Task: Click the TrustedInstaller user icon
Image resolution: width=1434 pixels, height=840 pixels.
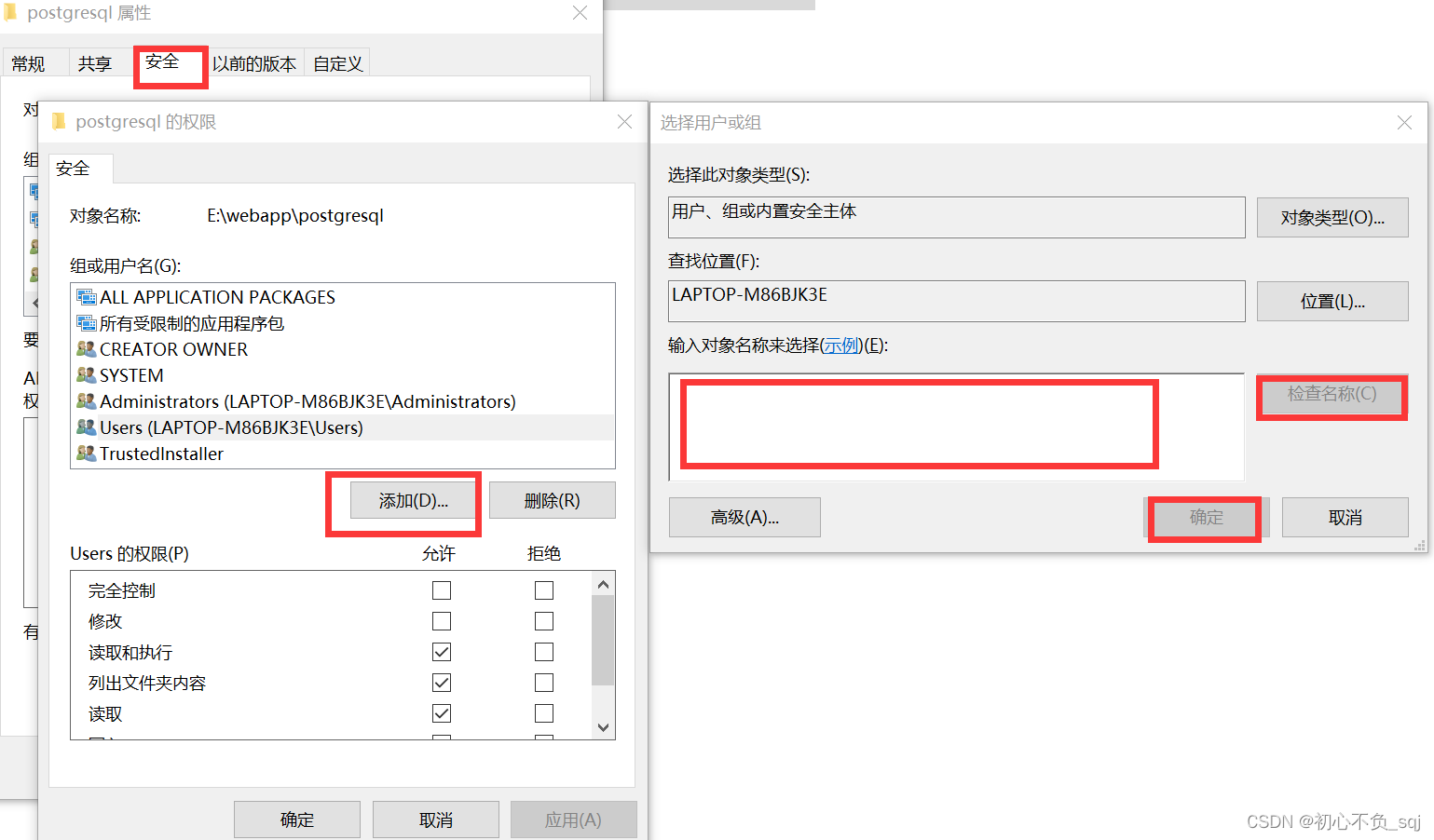Action: [x=86, y=454]
